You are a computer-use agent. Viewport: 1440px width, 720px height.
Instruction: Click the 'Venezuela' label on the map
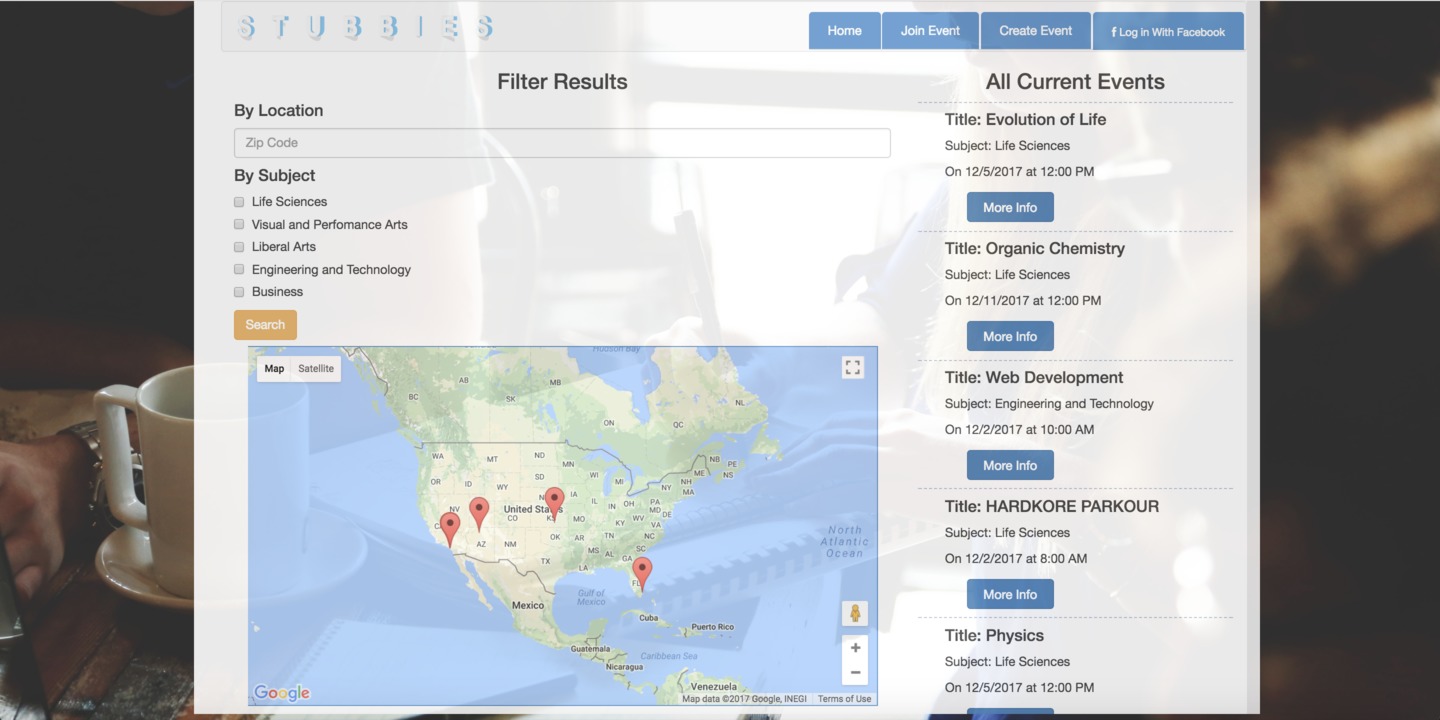(x=714, y=687)
